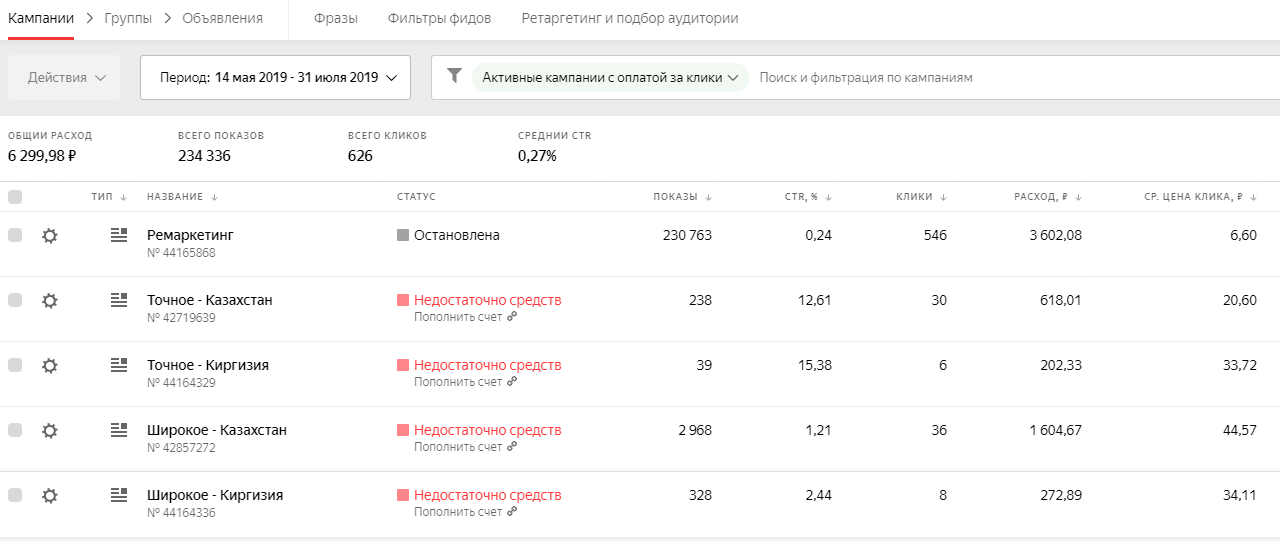Switch to the Кампании tab
Viewport: 1280px width, 544px height.
pyautogui.click(x=41, y=18)
